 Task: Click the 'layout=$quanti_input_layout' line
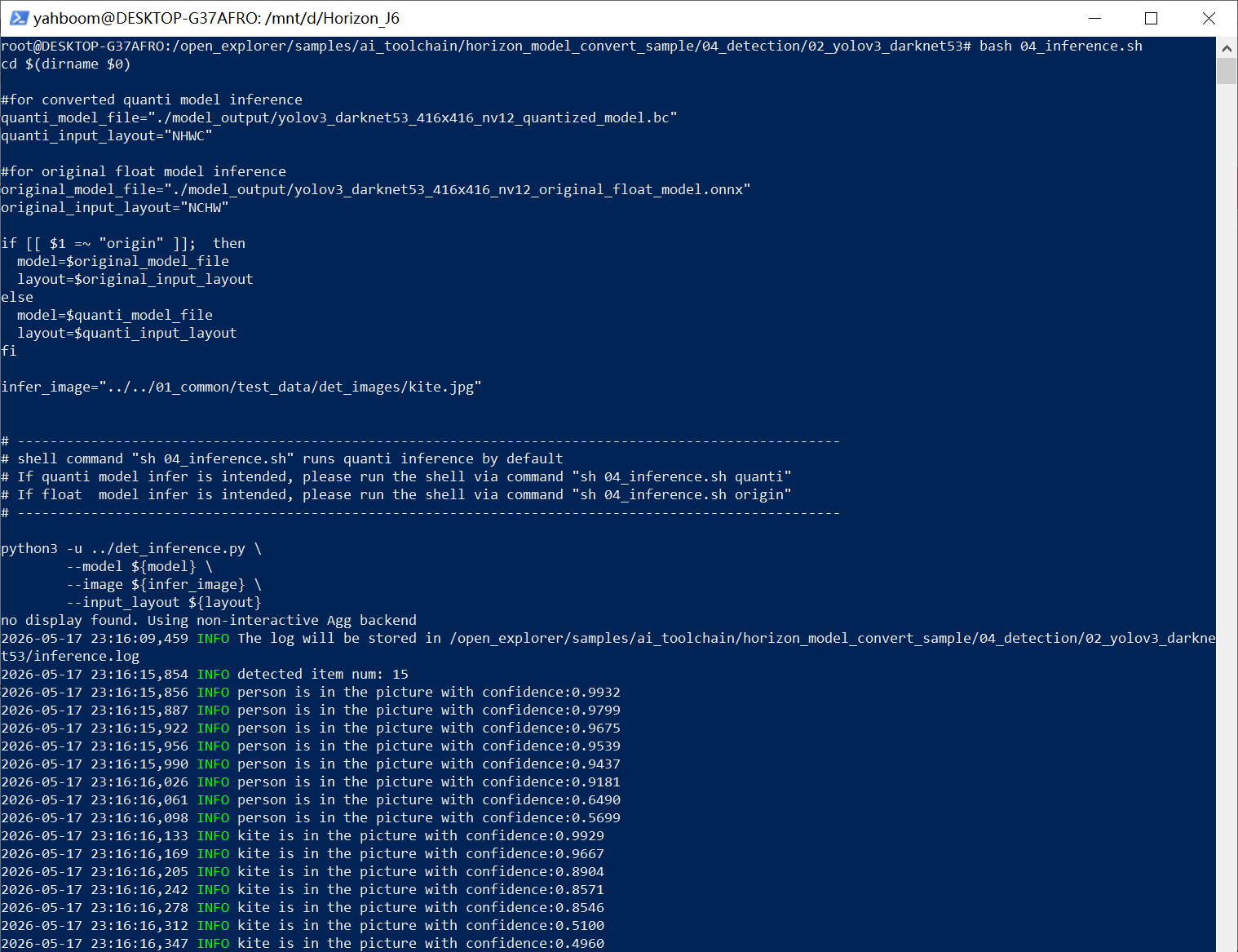[x=127, y=333]
